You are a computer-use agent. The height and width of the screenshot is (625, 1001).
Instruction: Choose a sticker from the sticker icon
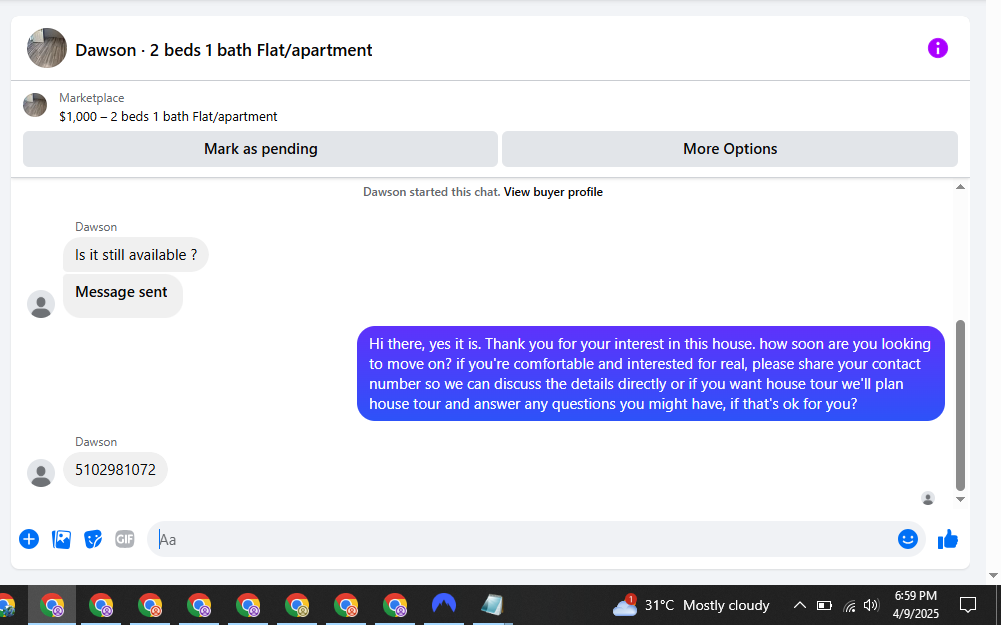pos(93,539)
